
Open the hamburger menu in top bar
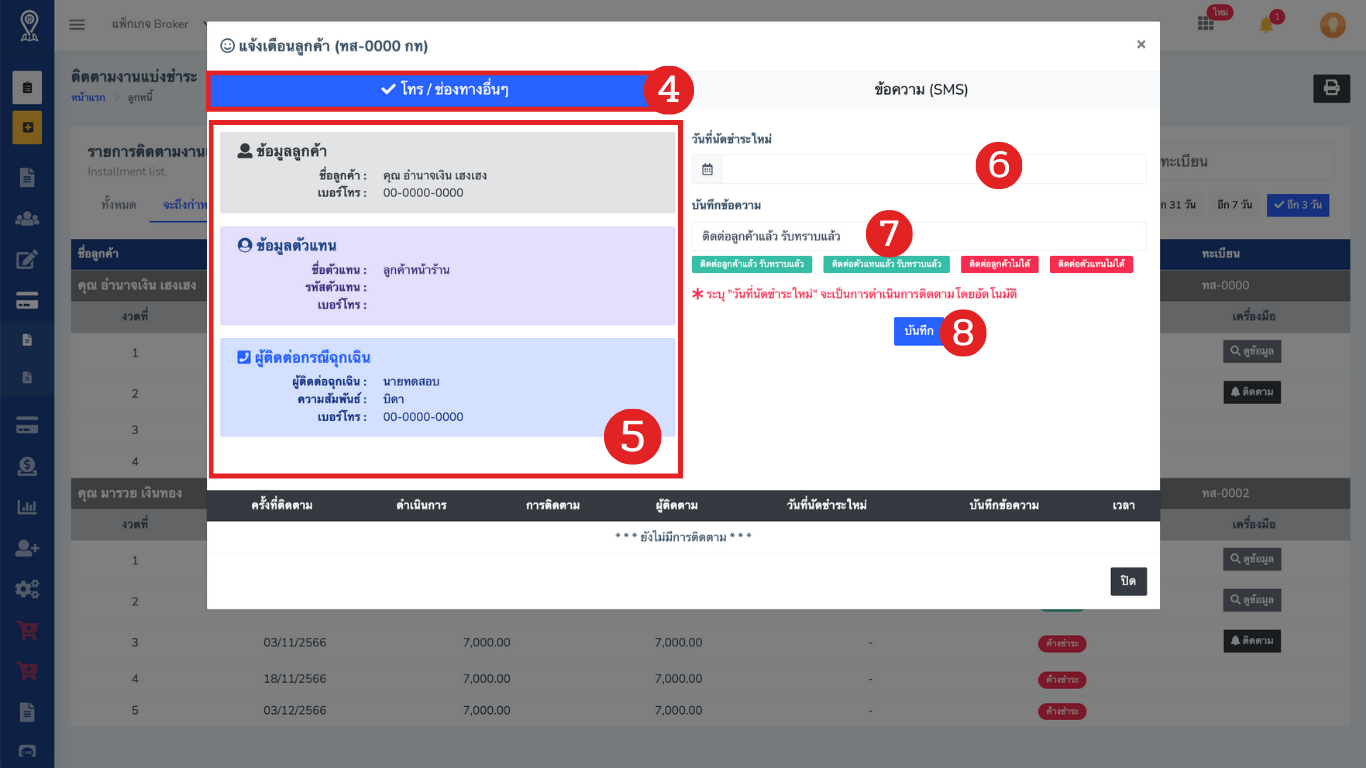(x=77, y=25)
